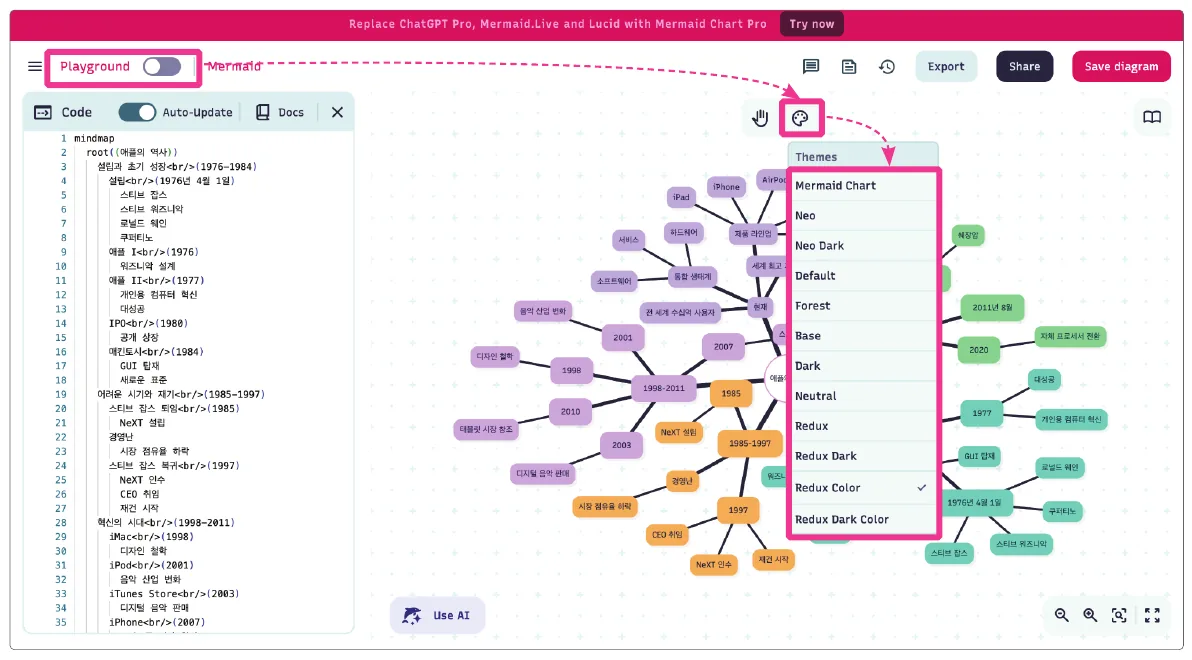Apply the Redux theme
This screenshot has height=660, width=1192.
[863, 426]
